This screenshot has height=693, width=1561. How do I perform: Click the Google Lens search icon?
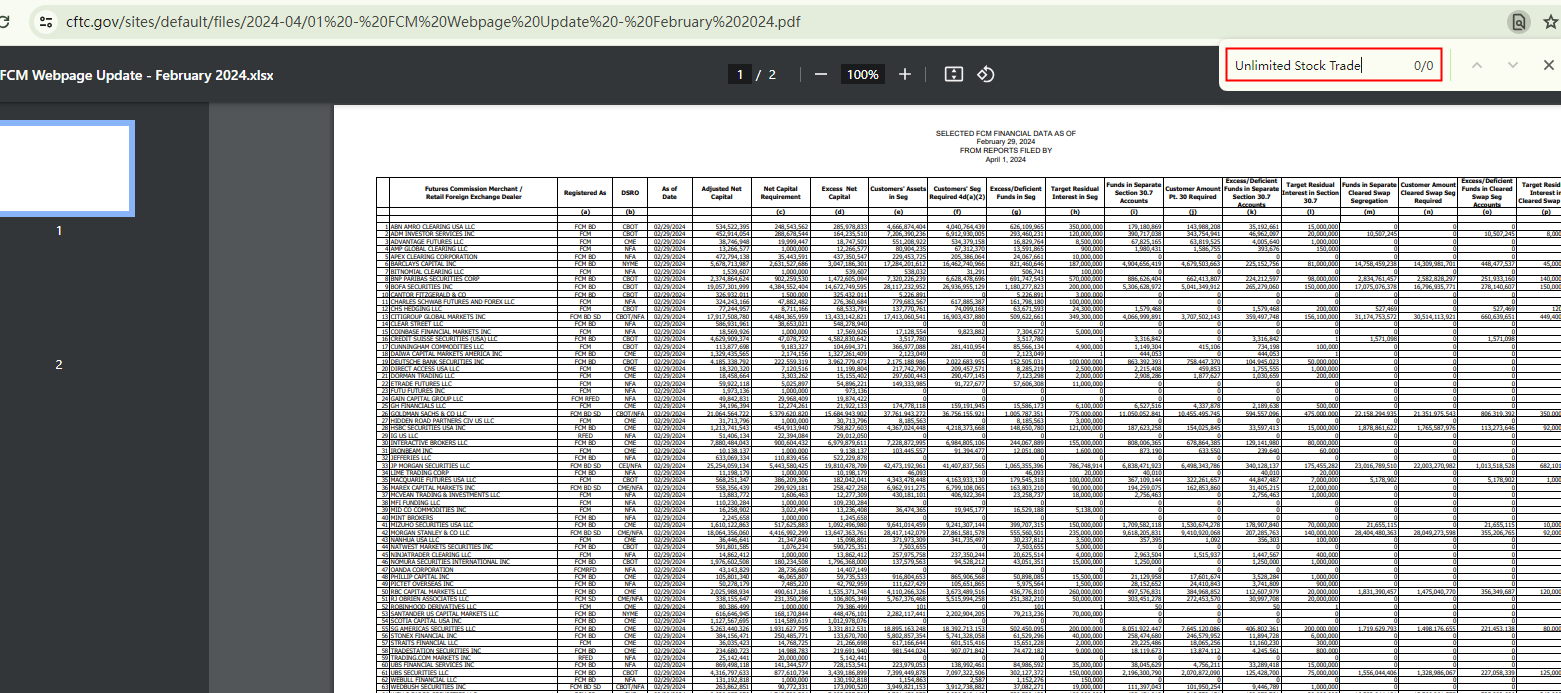(1518, 21)
